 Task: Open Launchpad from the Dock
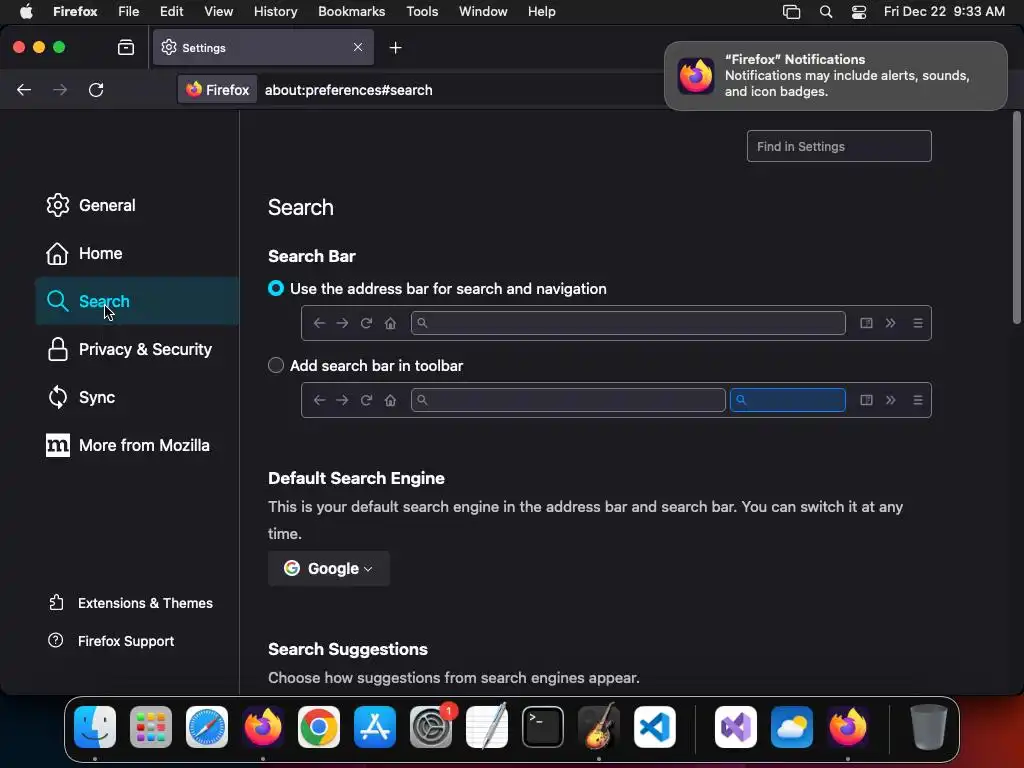click(x=151, y=727)
